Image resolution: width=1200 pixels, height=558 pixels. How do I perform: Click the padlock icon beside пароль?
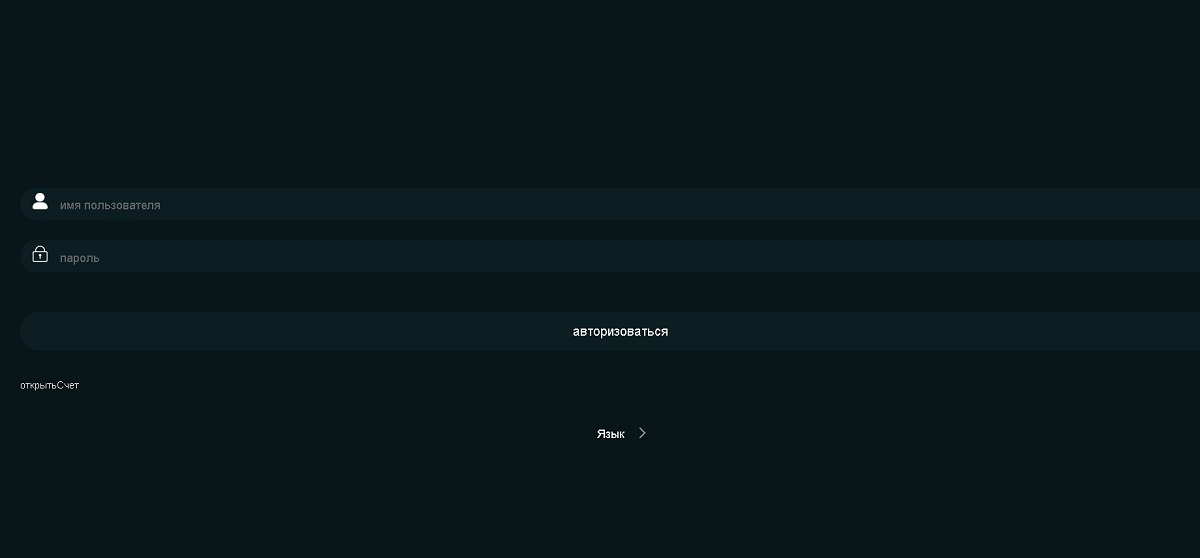[x=40, y=255]
